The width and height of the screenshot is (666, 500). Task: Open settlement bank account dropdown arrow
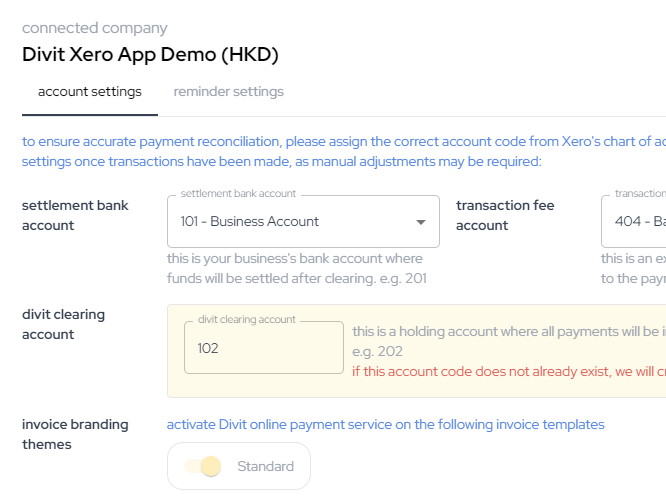pyautogui.click(x=420, y=222)
